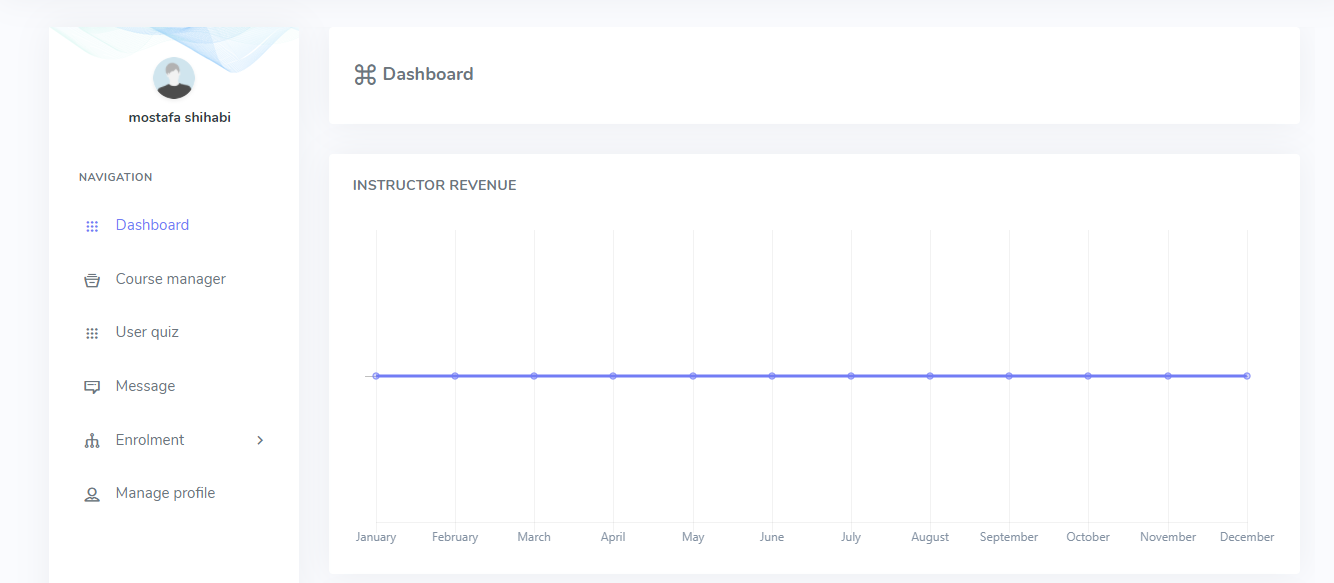The height and width of the screenshot is (583, 1334).
Task: Click the March revenue data point
Action: pos(534,376)
